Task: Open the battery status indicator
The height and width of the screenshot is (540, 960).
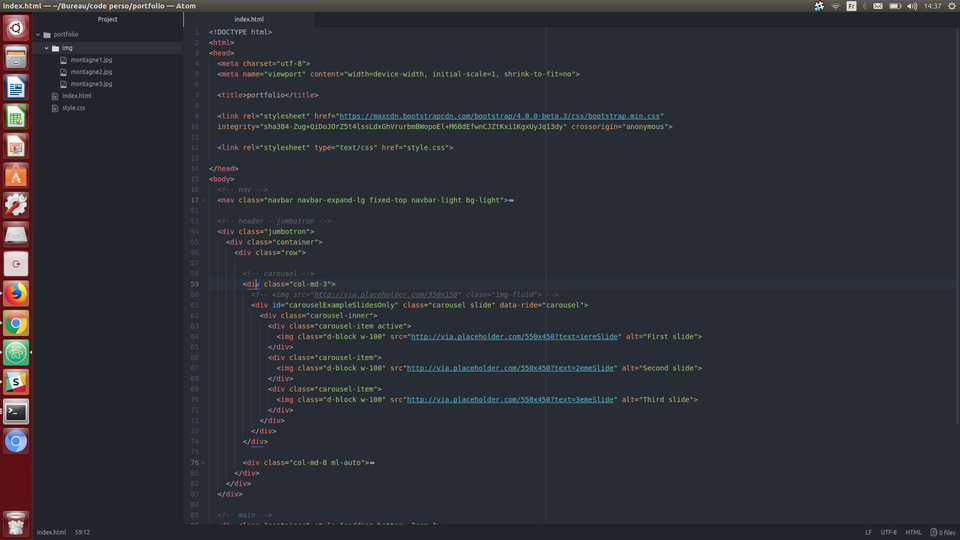Action: coord(894,6)
